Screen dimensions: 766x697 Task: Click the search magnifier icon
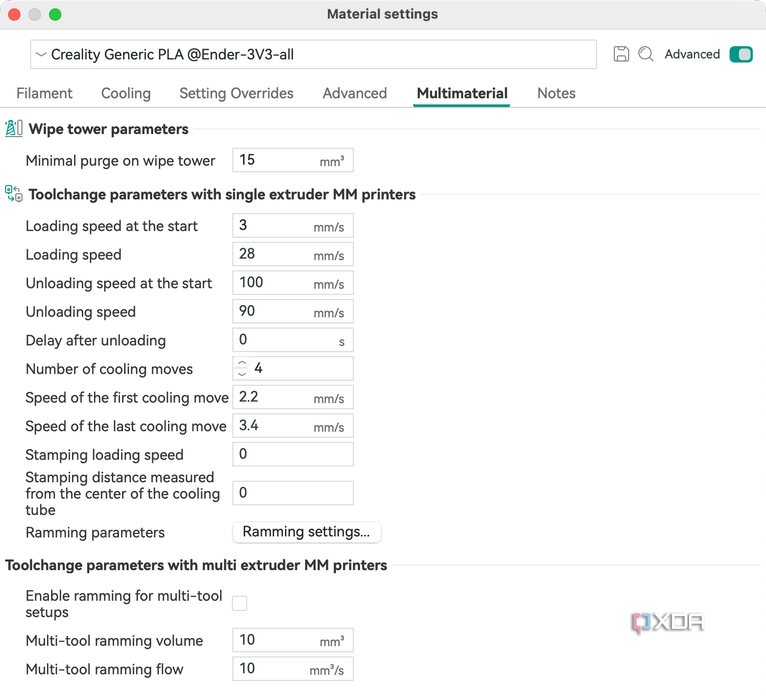tap(646, 54)
